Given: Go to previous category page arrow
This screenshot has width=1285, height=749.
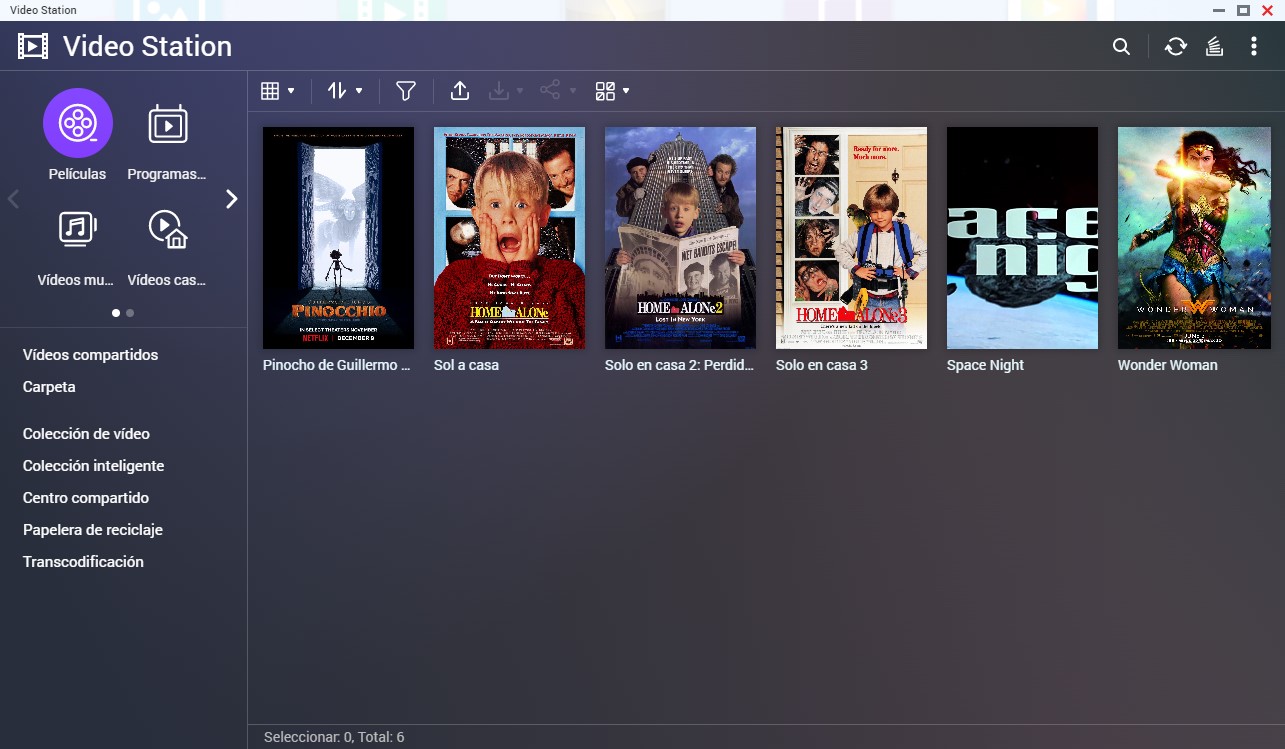Looking at the screenshot, I should pyautogui.click(x=13, y=199).
